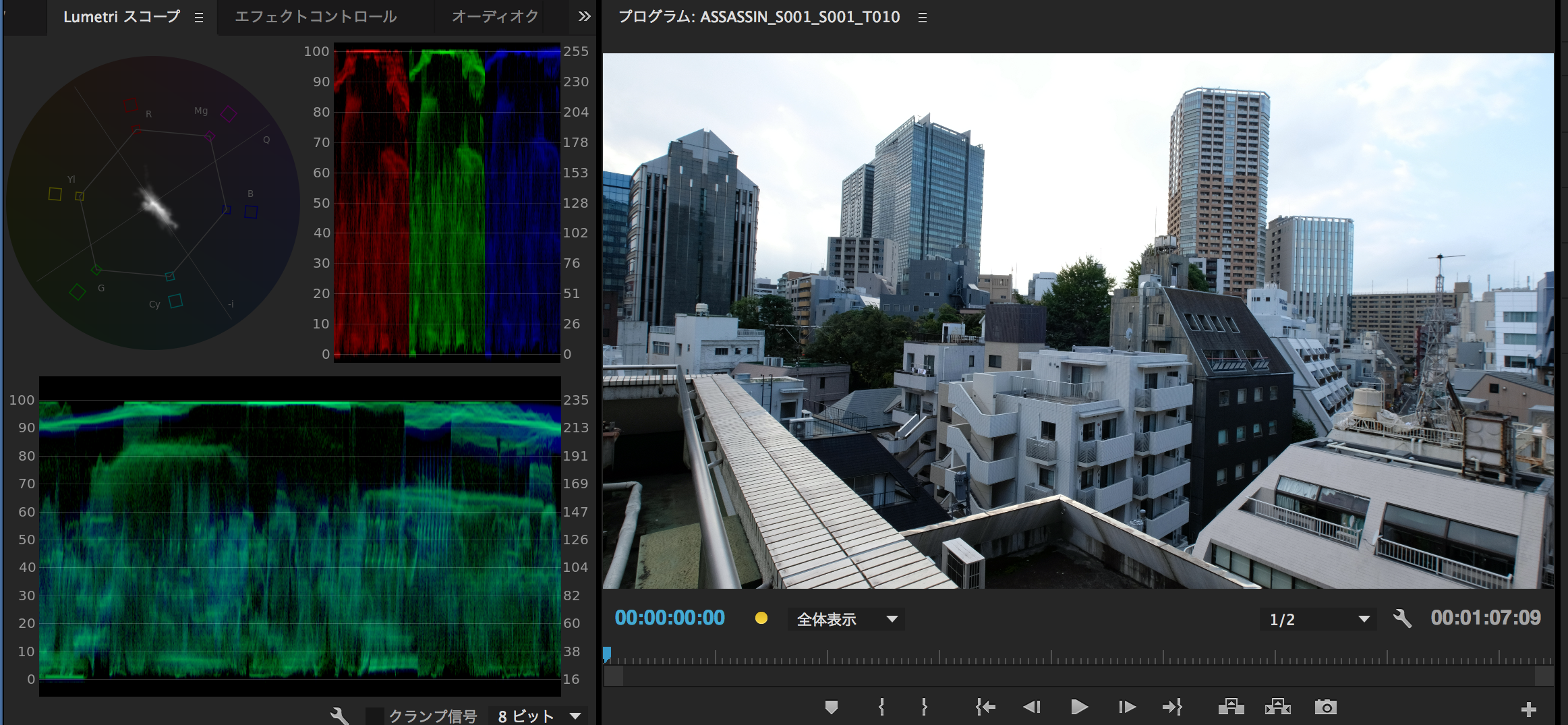Show hidden panel tabs with double chevron
Image resolution: width=1568 pixels, height=725 pixels.
584,17
